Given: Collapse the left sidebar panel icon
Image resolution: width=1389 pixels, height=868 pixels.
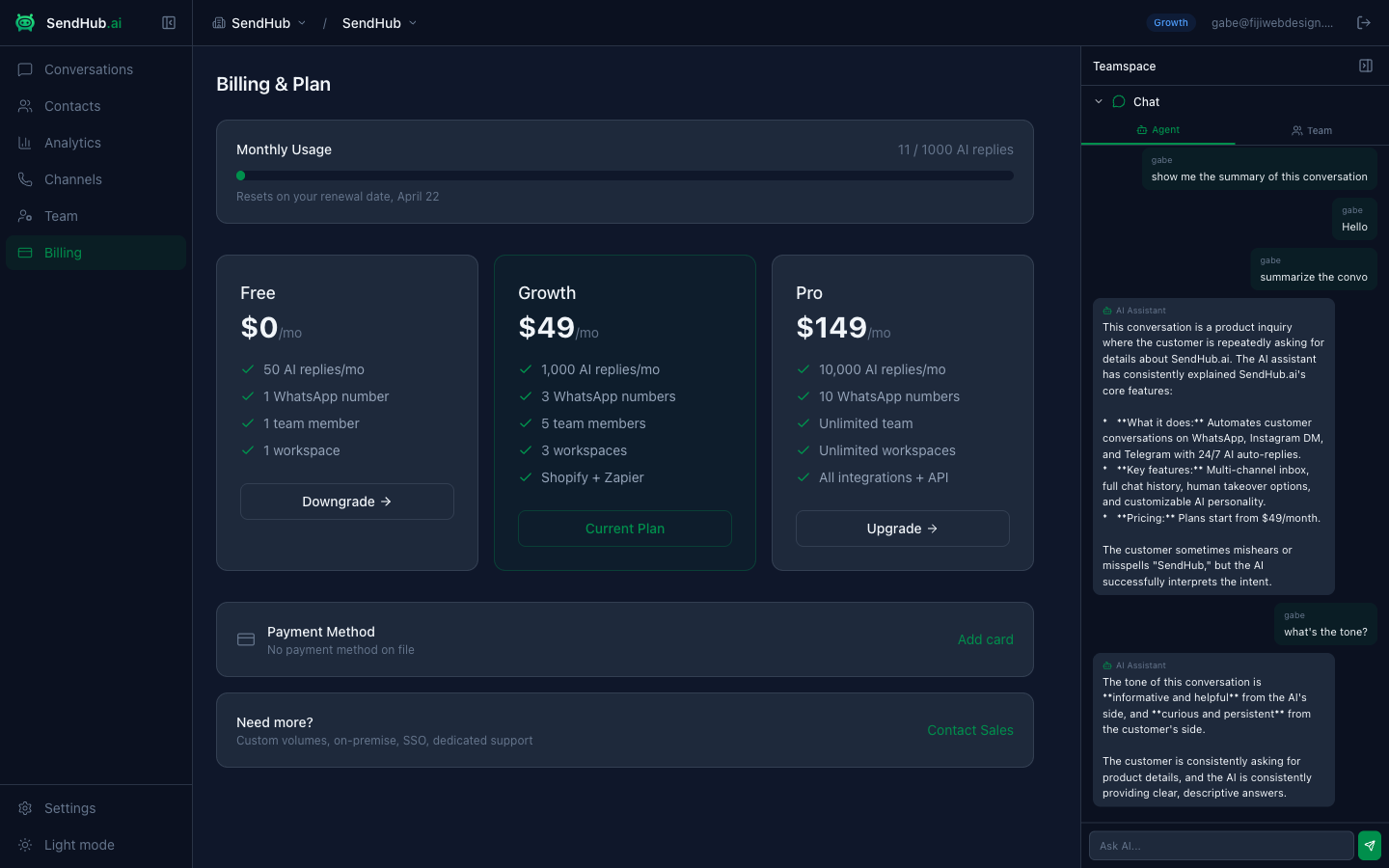Looking at the screenshot, I should point(169,23).
